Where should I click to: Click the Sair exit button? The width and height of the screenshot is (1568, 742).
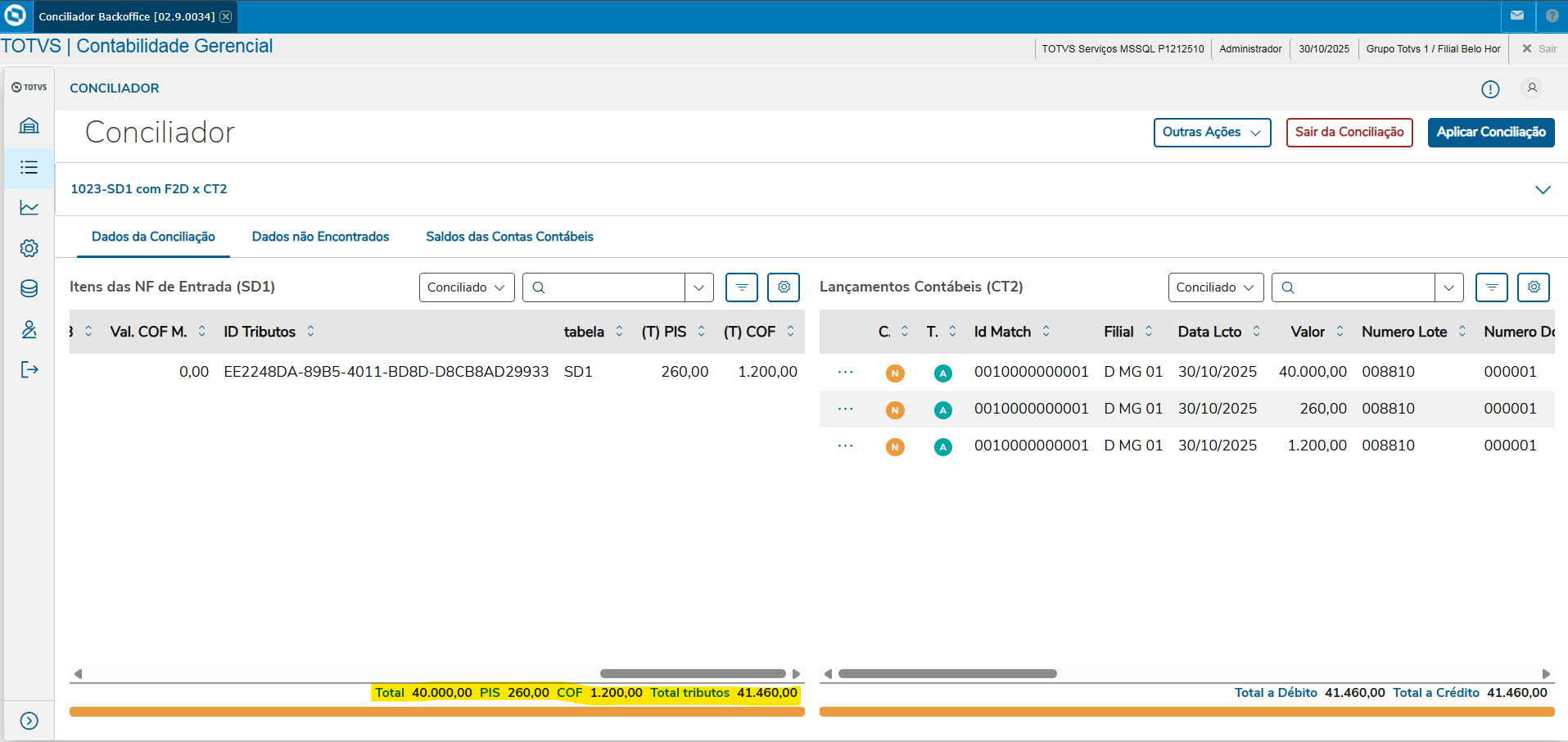(1539, 49)
